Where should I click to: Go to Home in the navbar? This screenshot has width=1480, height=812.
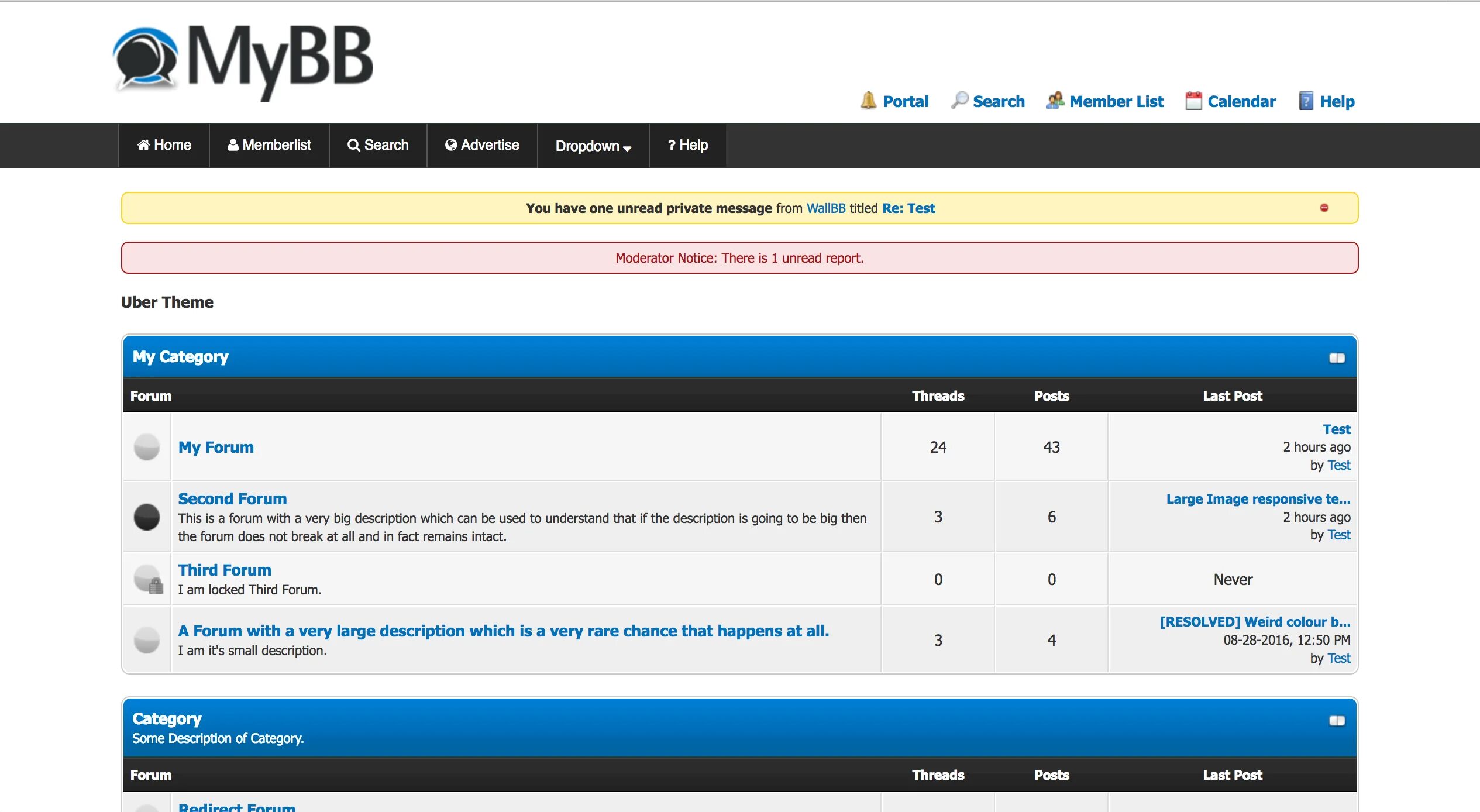tap(164, 145)
